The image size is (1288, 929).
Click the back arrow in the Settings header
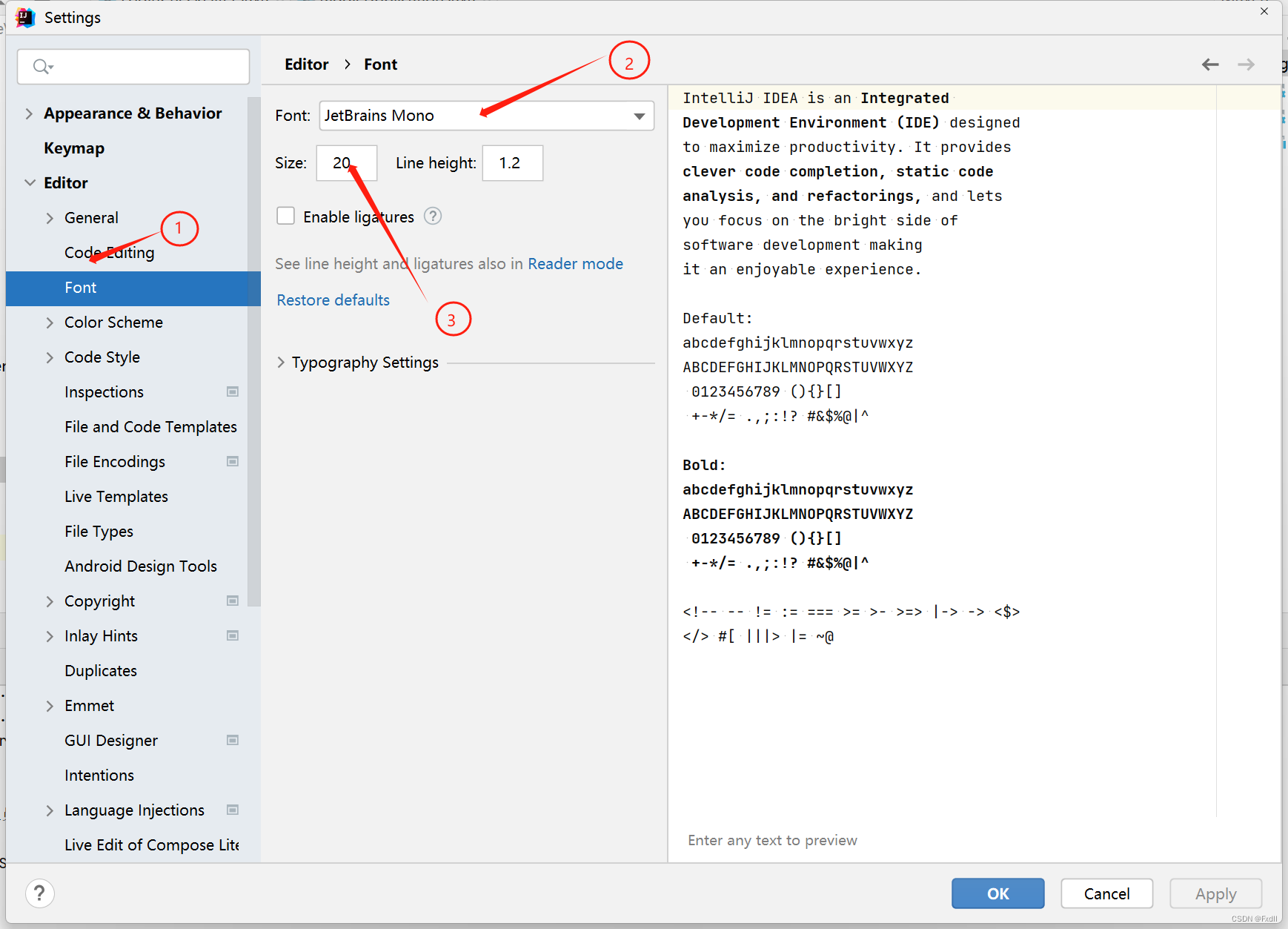pyautogui.click(x=1210, y=65)
